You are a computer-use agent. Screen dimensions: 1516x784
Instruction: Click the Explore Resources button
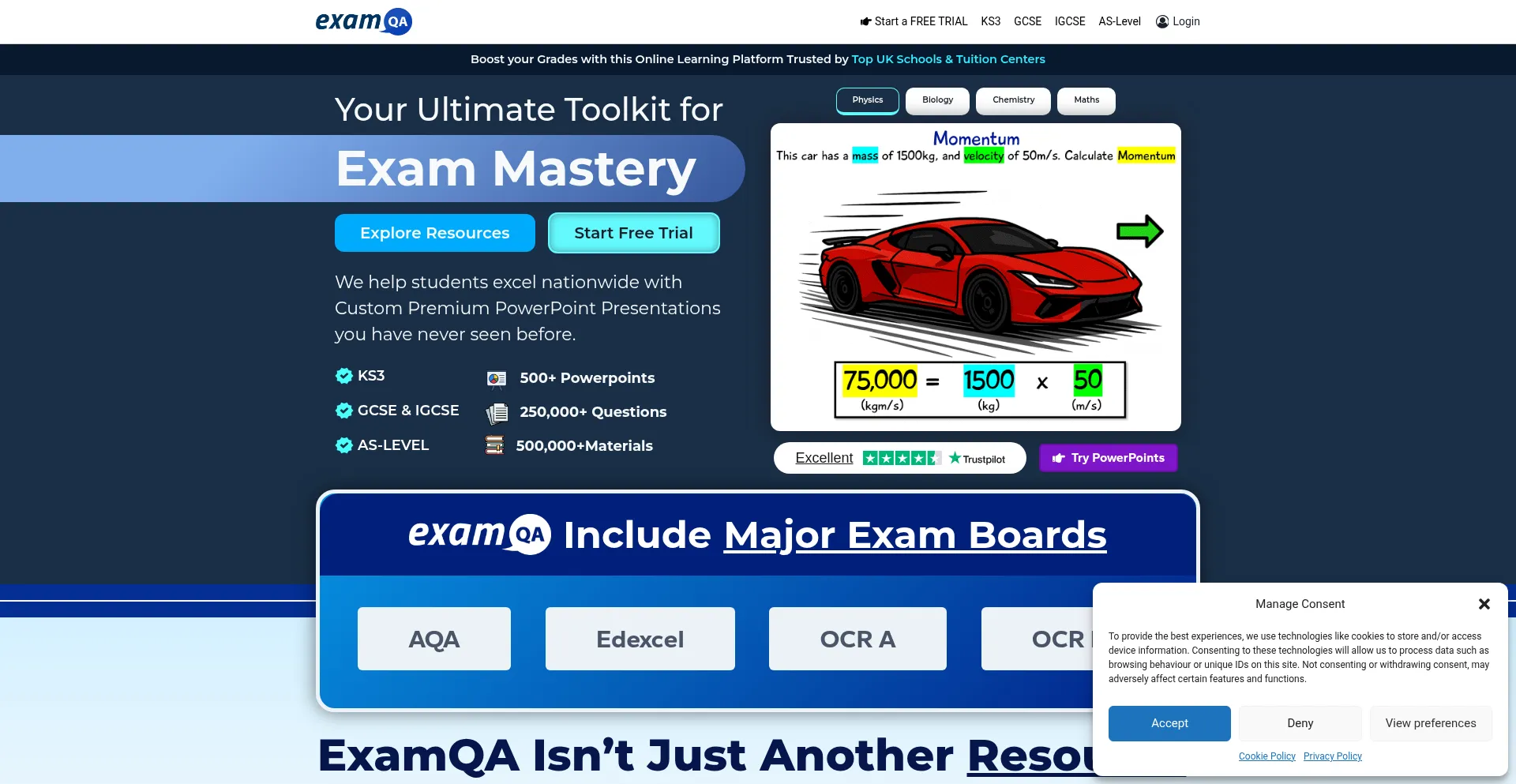[x=434, y=233]
